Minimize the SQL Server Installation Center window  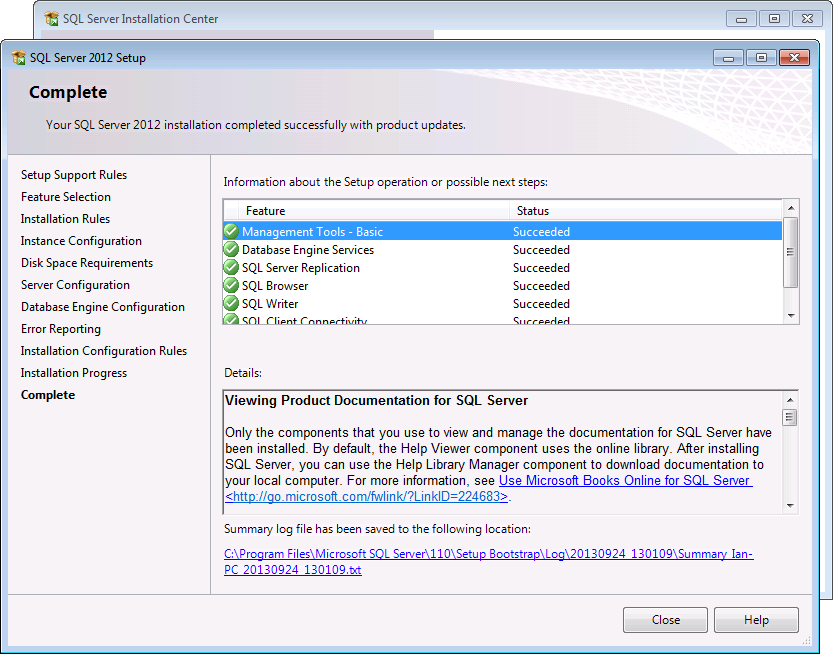[x=742, y=19]
